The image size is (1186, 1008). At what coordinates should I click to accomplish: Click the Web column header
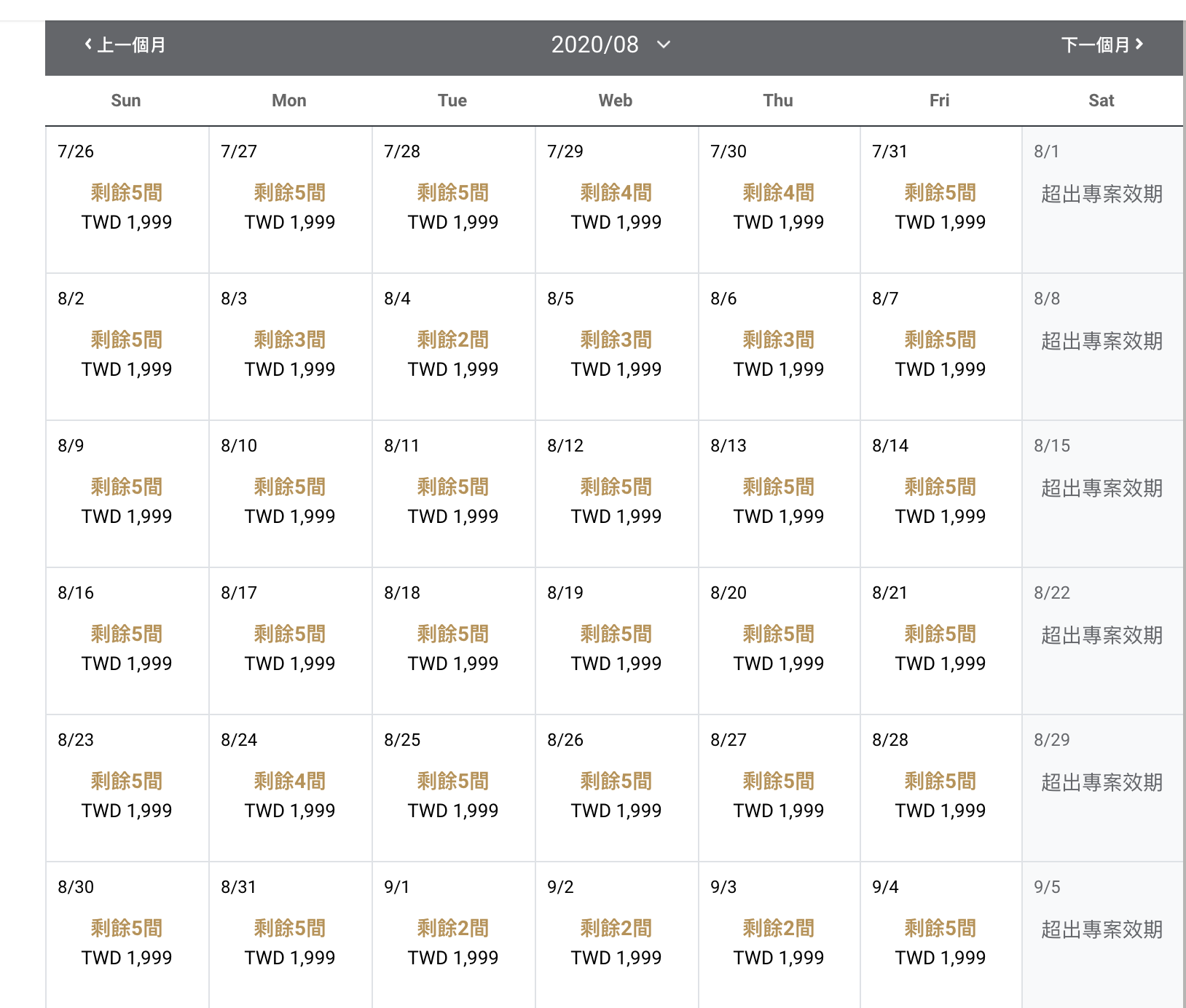coord(616,101)
